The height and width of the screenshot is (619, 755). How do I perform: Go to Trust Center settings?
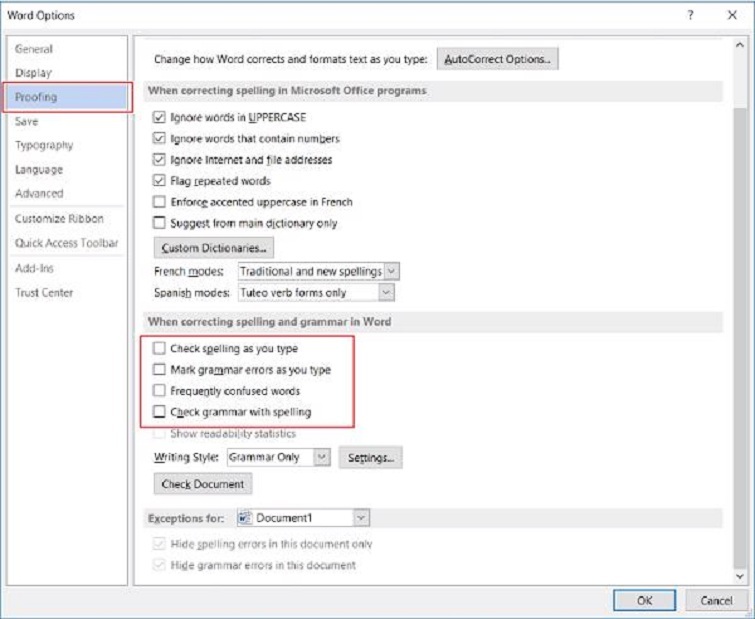(44, 292)
